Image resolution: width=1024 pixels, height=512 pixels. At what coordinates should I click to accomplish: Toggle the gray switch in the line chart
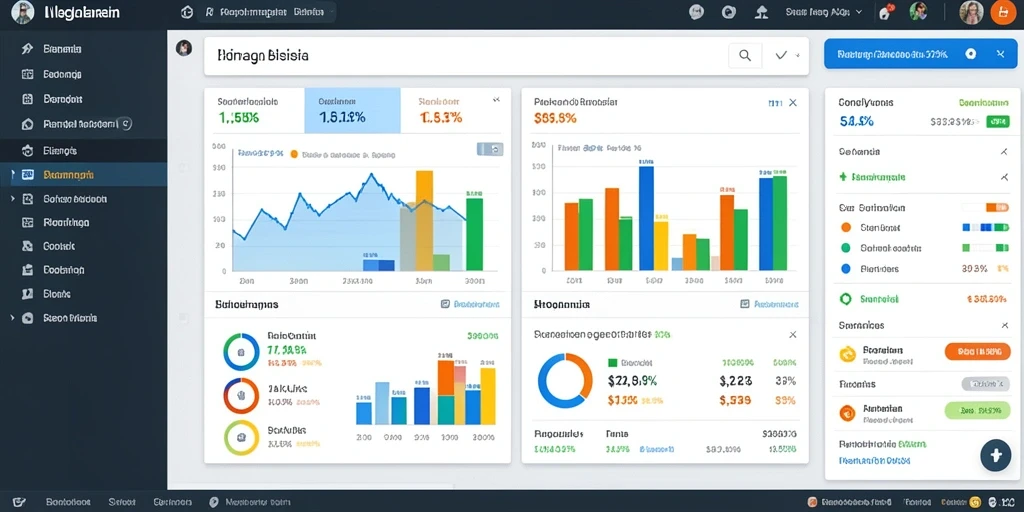point(490,149)
